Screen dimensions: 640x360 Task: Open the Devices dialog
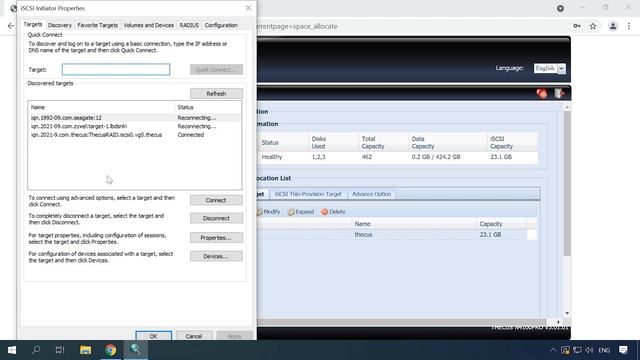(x=216, y=256)
